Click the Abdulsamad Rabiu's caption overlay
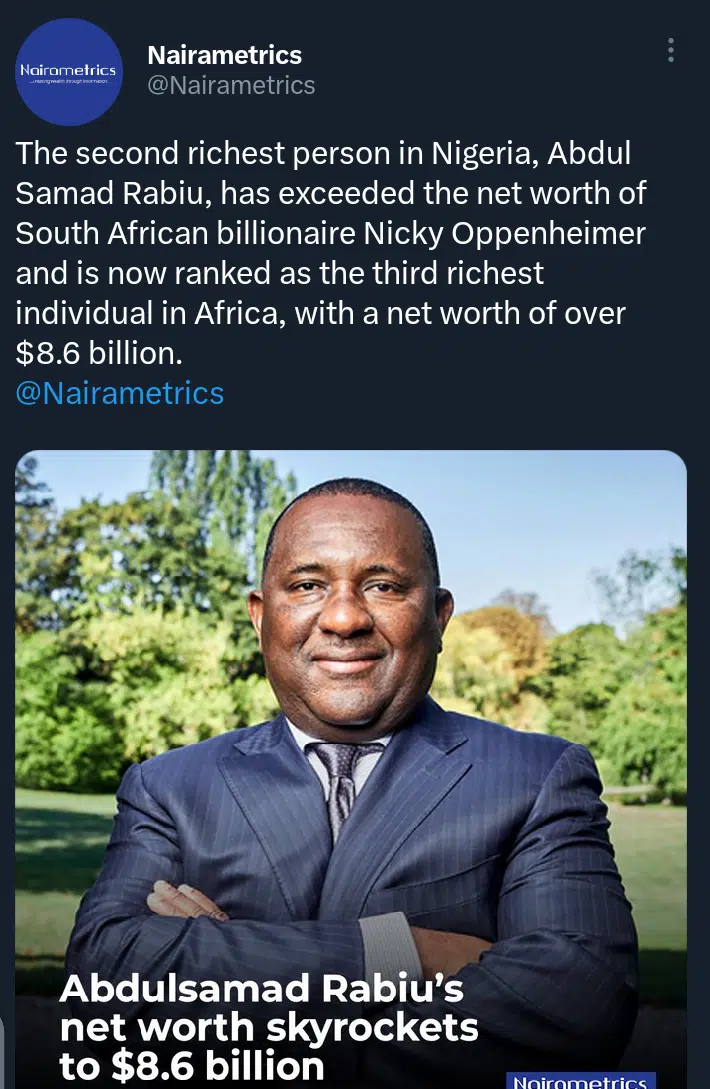 point(263,988)
